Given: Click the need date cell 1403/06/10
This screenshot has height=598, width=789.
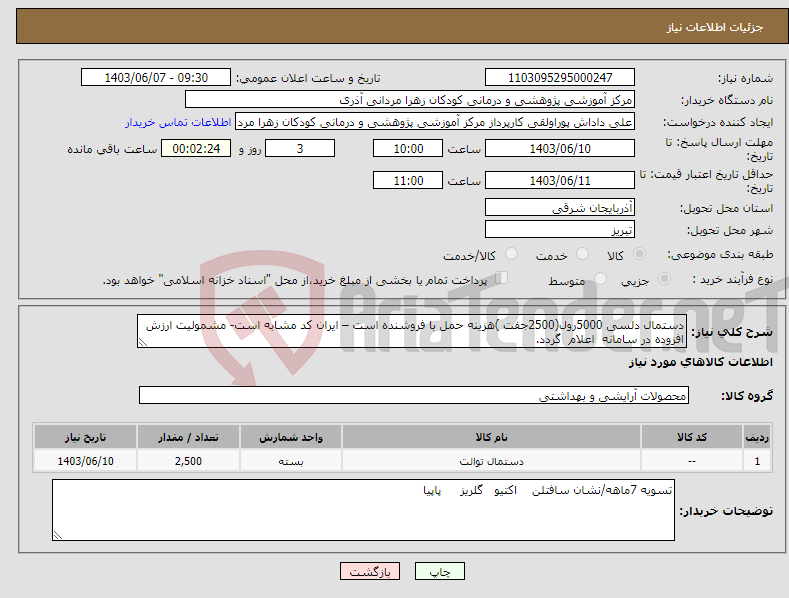Looking at the screenshot, I should [85, 461].
